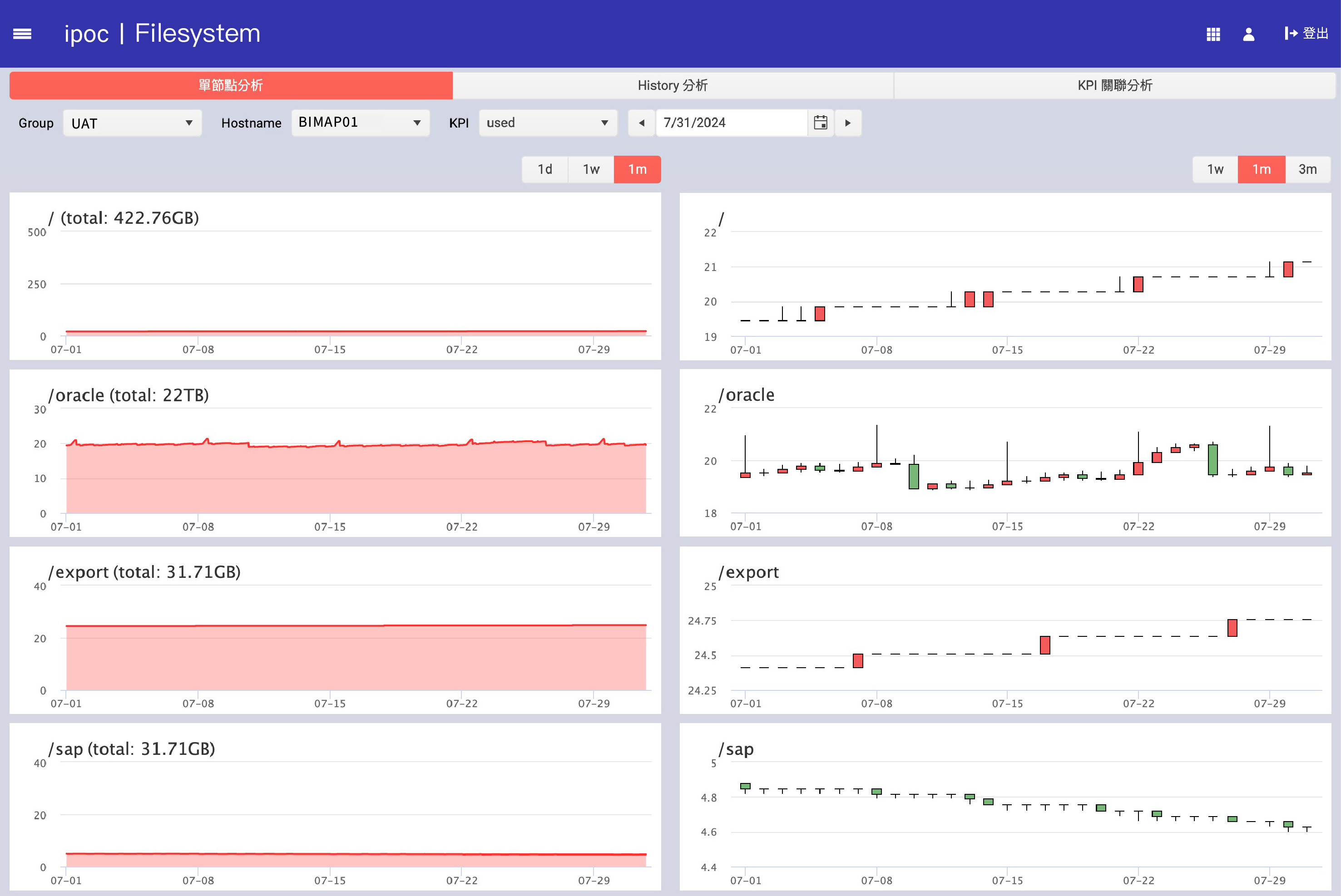
Task: Click the red area of /export line chart
Action: click(356, 658)
